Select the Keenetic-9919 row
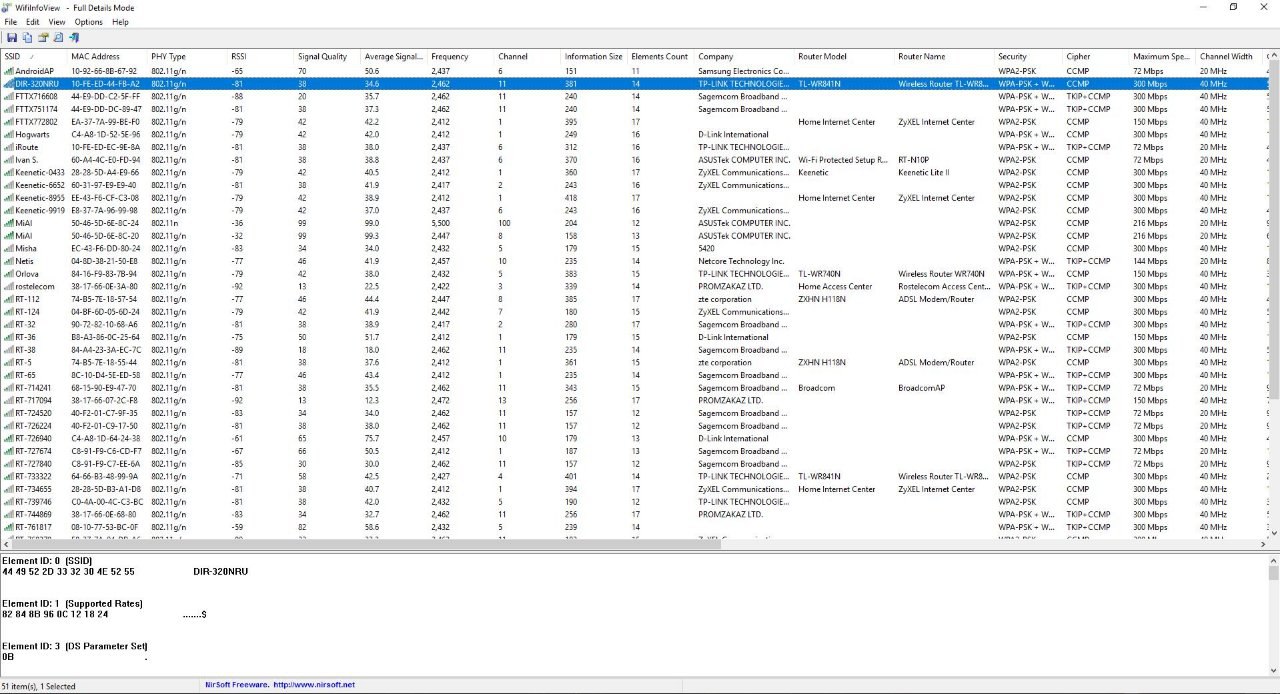1280x694 pixels. (x=634, y=210)
